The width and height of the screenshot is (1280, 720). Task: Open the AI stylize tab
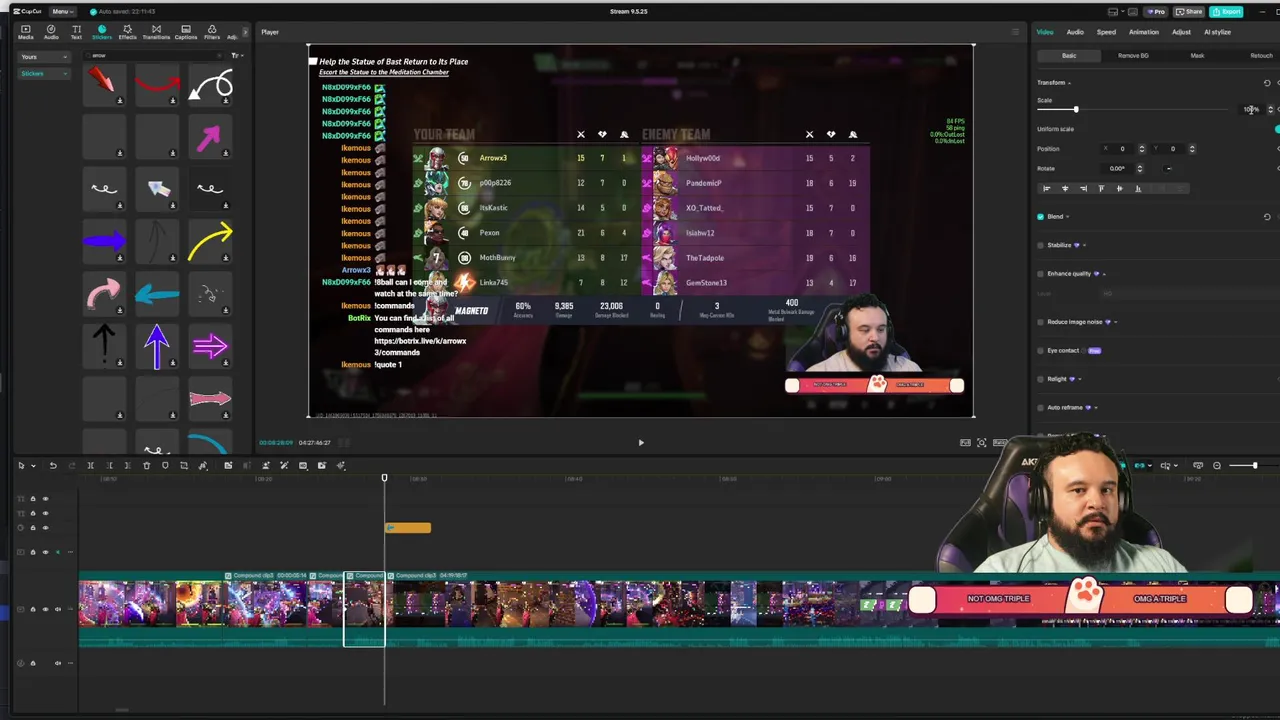(1217, 32)
